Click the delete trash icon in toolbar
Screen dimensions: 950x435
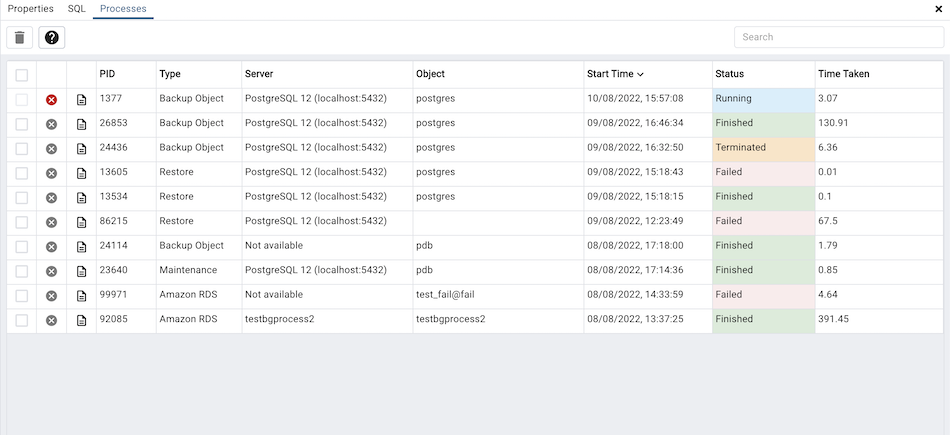tap(20, 37)
